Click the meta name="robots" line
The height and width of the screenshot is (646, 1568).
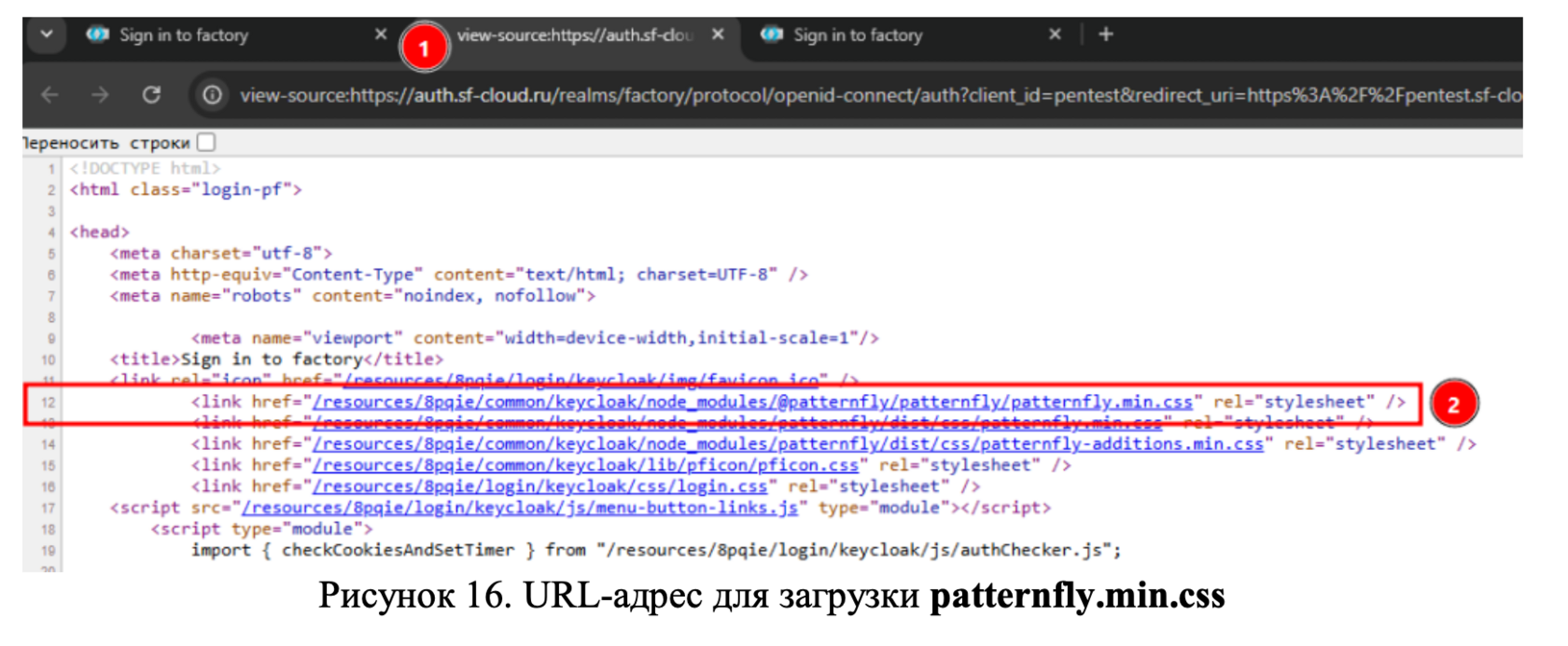point(352,296)
